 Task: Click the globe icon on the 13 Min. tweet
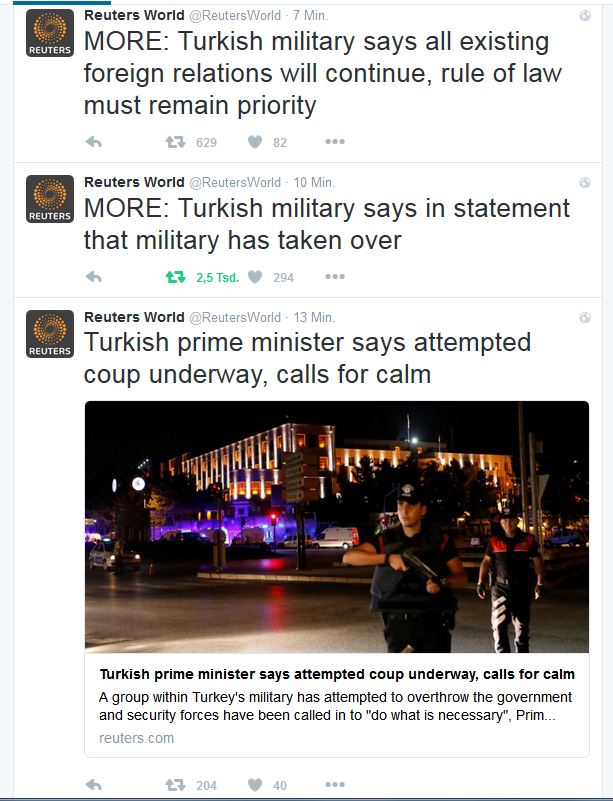click(x=585, y=318)
